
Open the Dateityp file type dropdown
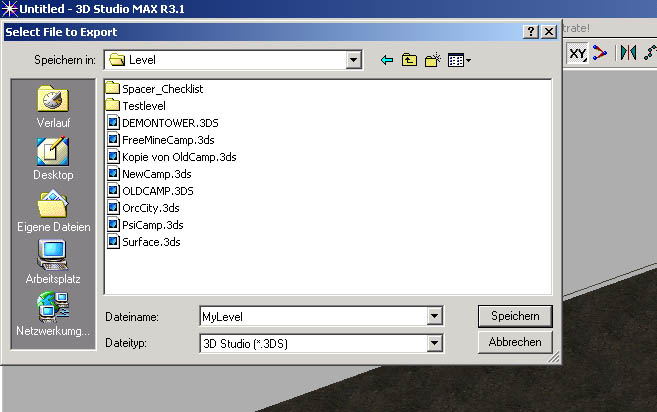point(434,343)
